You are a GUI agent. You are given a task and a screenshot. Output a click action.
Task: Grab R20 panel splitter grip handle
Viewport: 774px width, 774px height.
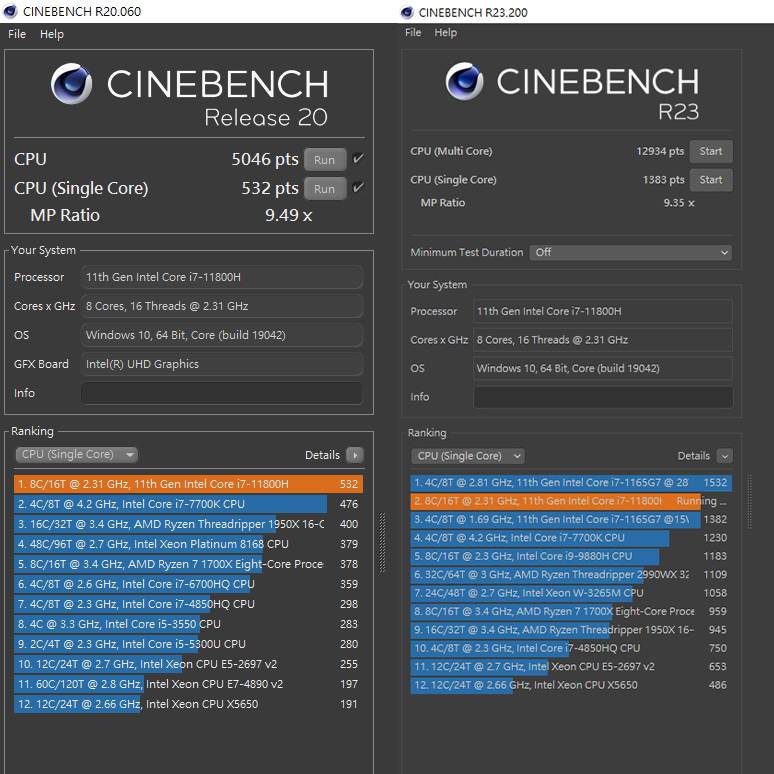pos(382,543)
